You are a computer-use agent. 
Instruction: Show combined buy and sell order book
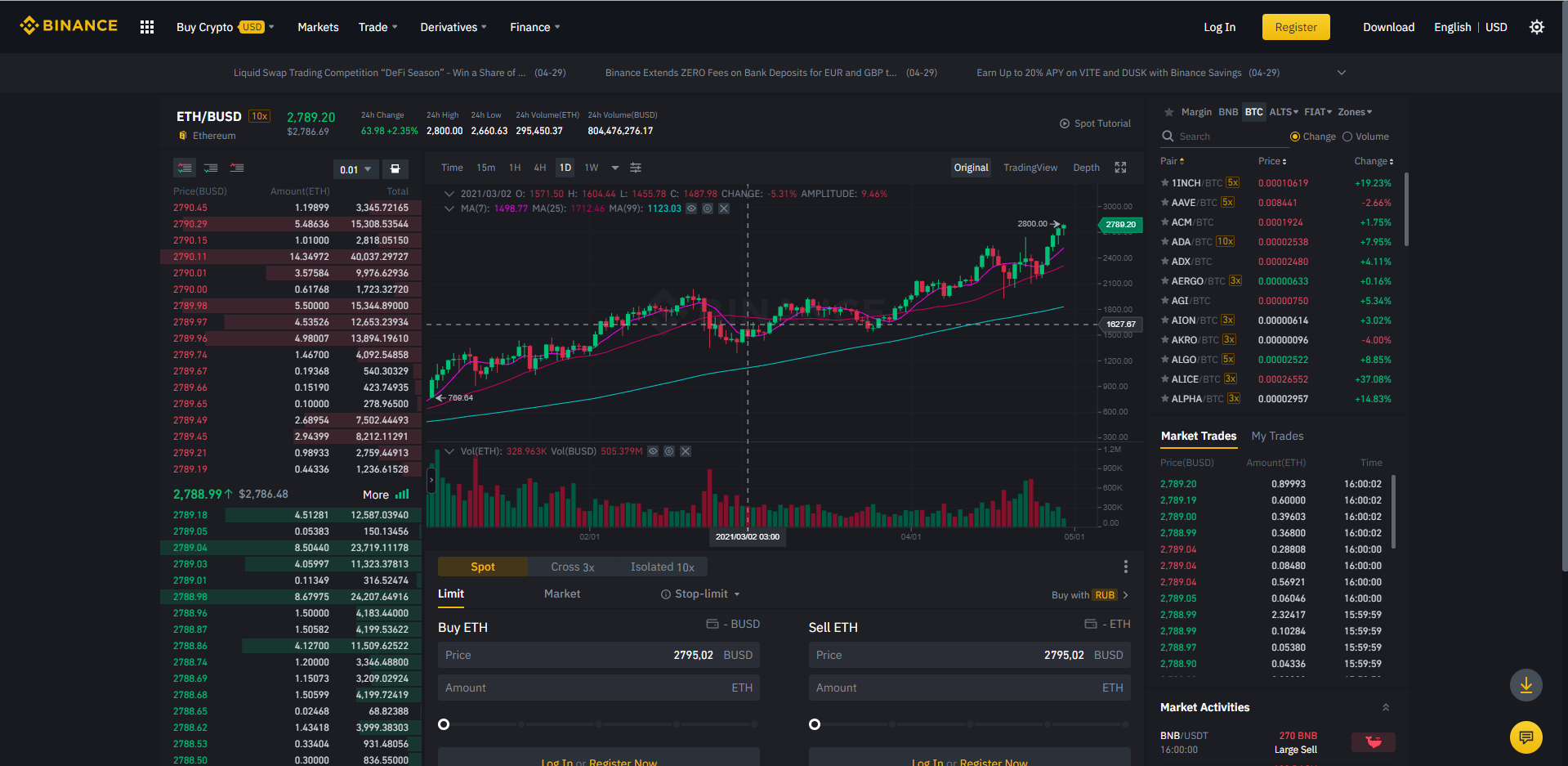pos(185,168)
